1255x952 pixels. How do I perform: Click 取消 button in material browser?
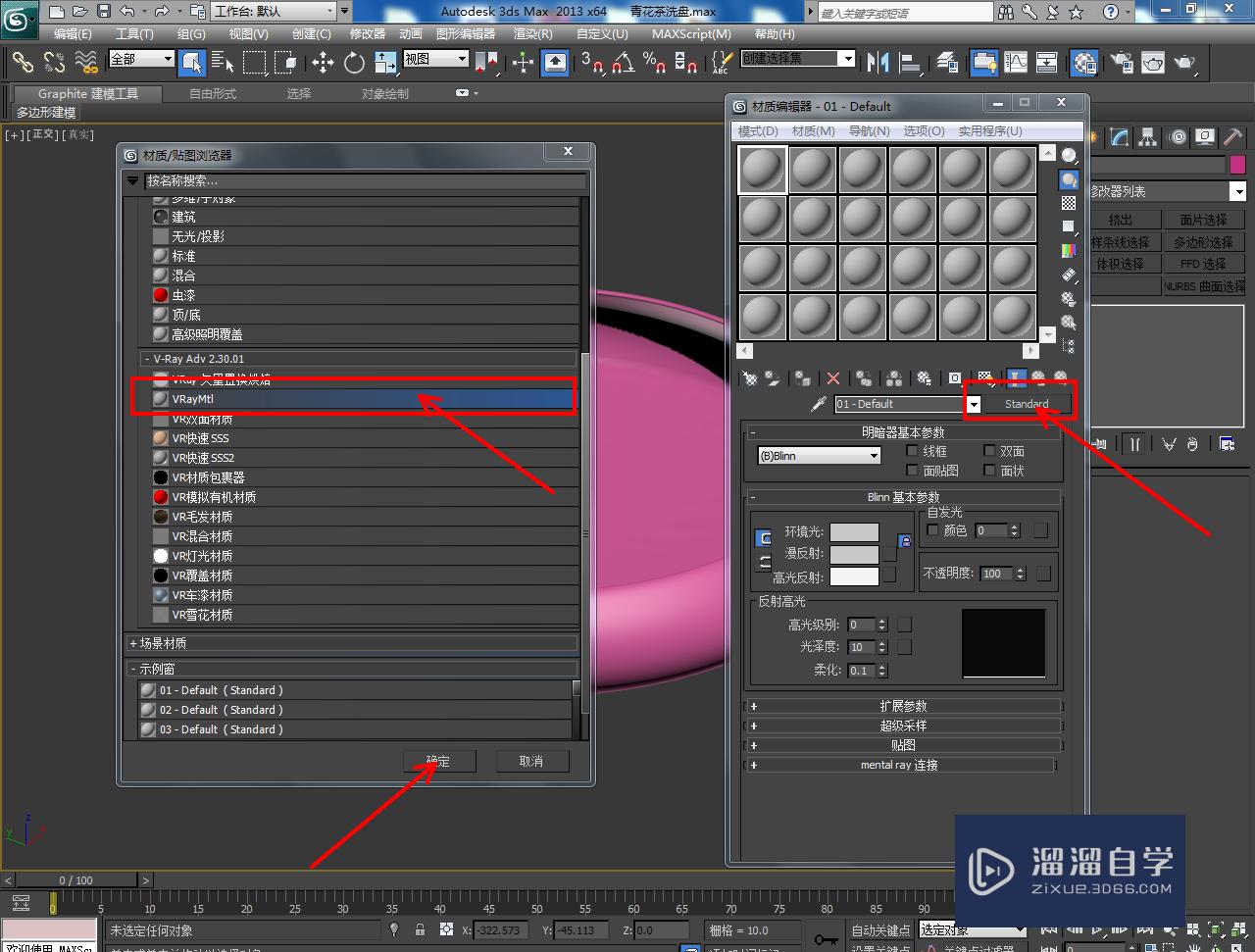[x=530, y=761]
